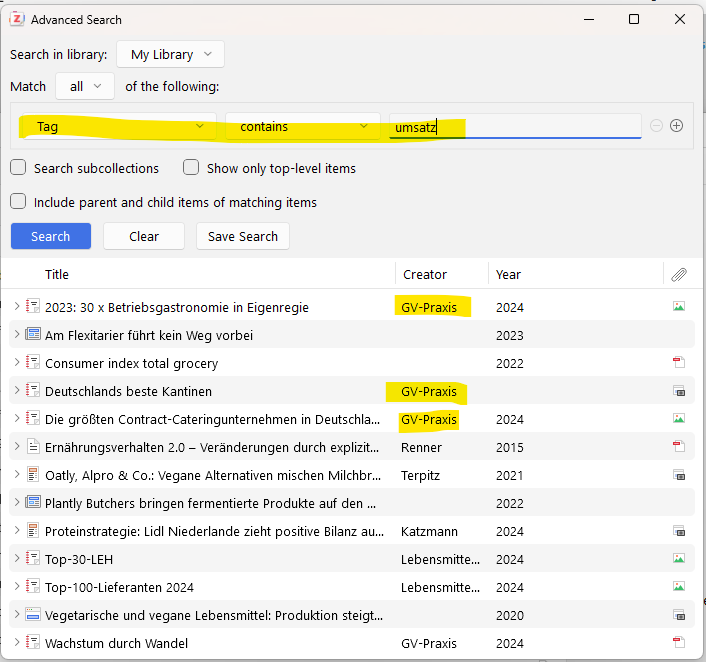
Task: Click image attachment icon for 2023: 30 x Betriebsgastronomie
Action: tap(679, 307)
